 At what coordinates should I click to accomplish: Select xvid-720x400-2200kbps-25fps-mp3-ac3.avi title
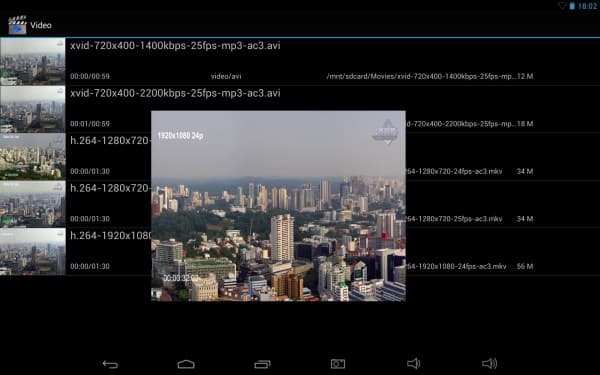tap(175, 93)
